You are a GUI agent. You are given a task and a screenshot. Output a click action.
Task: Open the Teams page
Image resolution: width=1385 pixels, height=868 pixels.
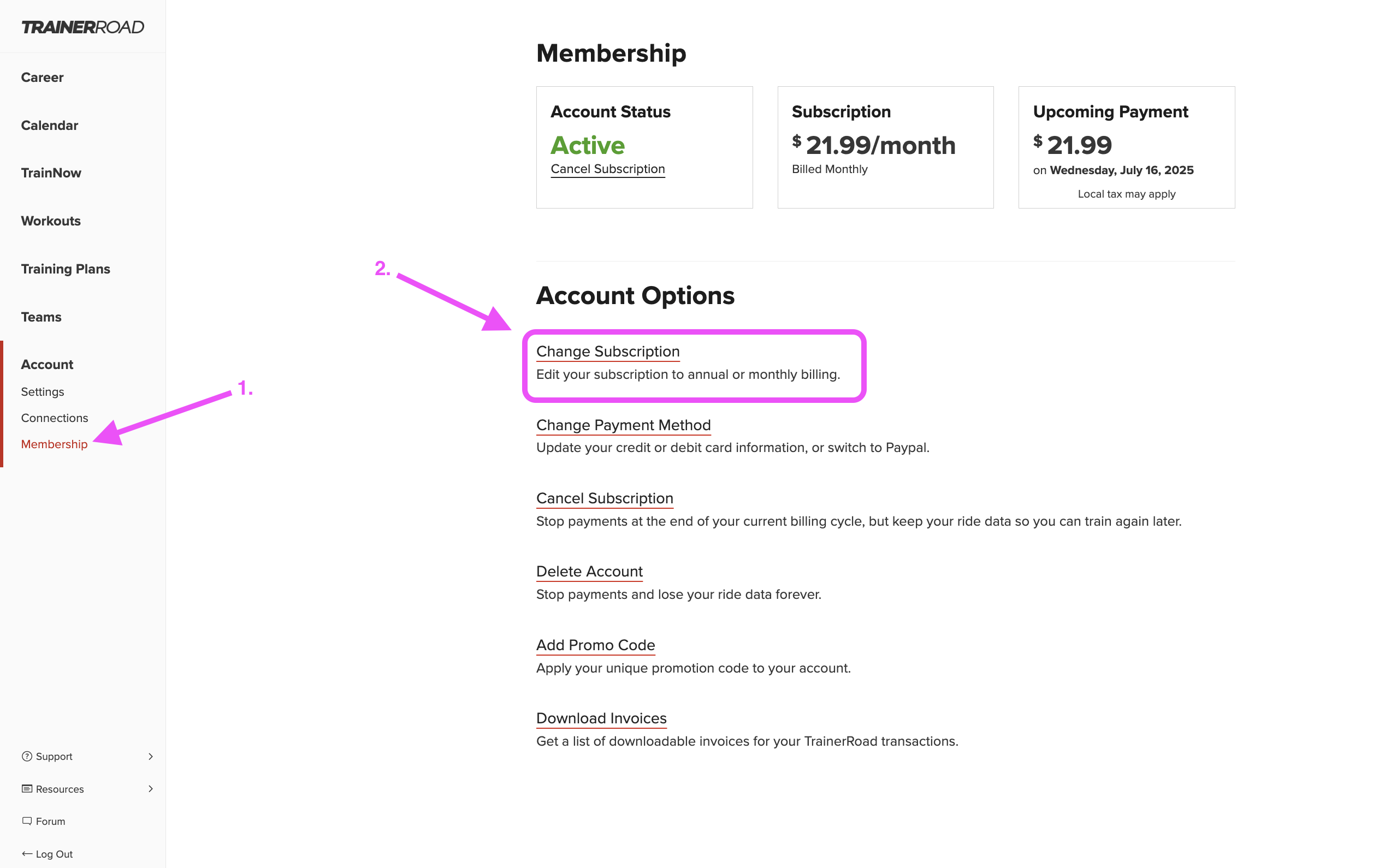tap(41, 317)
